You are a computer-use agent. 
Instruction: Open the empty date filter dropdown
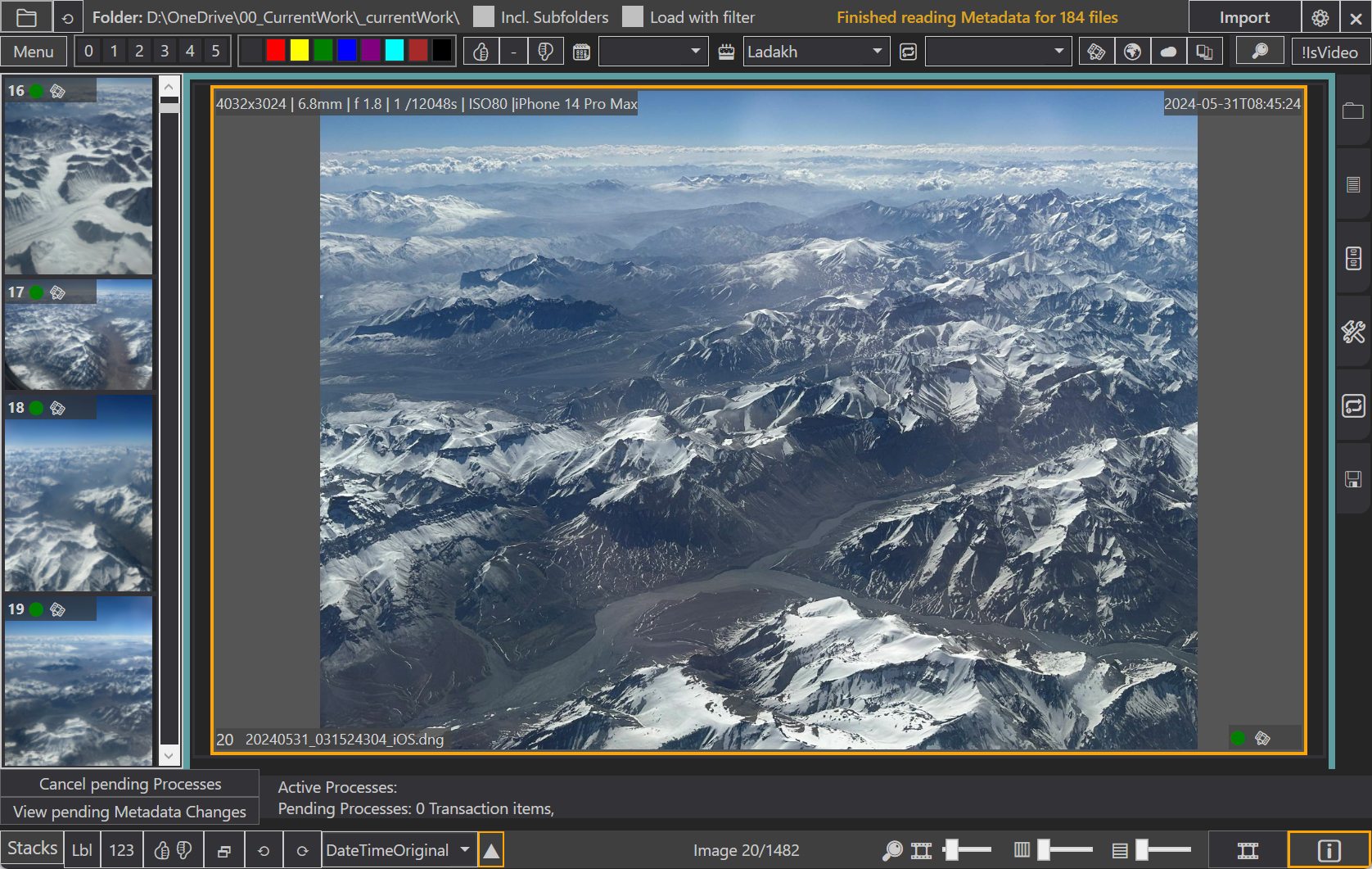click(x=653, y=52)
